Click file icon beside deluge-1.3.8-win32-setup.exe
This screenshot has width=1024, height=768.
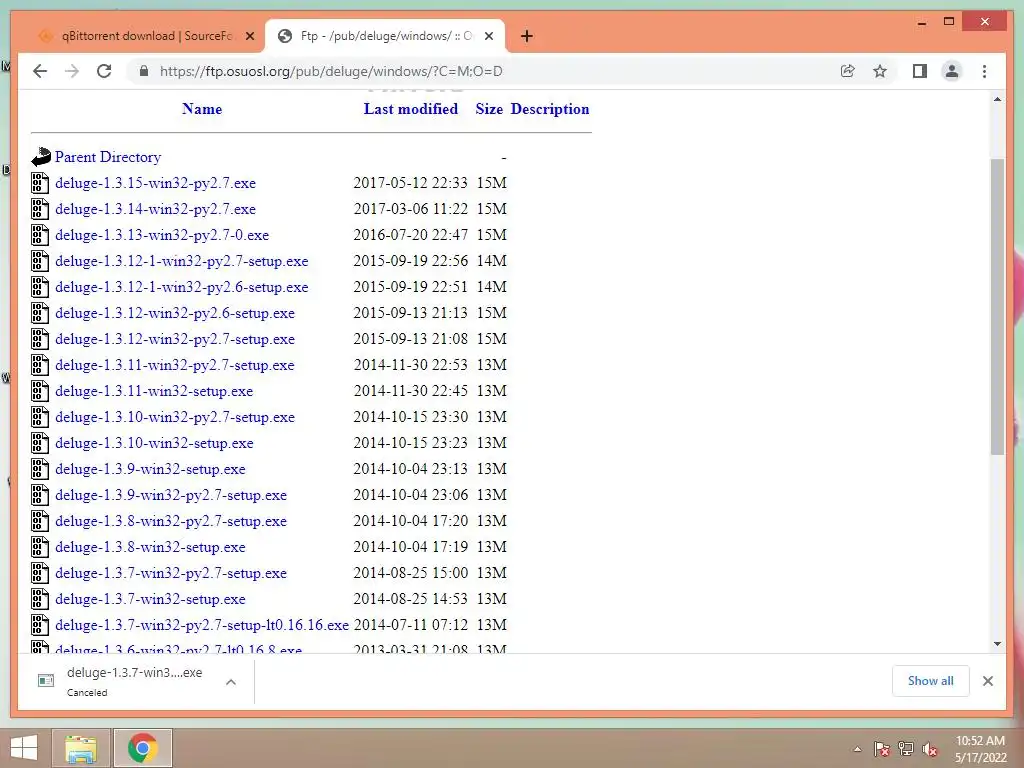pyautogui.click(x=40, y=547)
